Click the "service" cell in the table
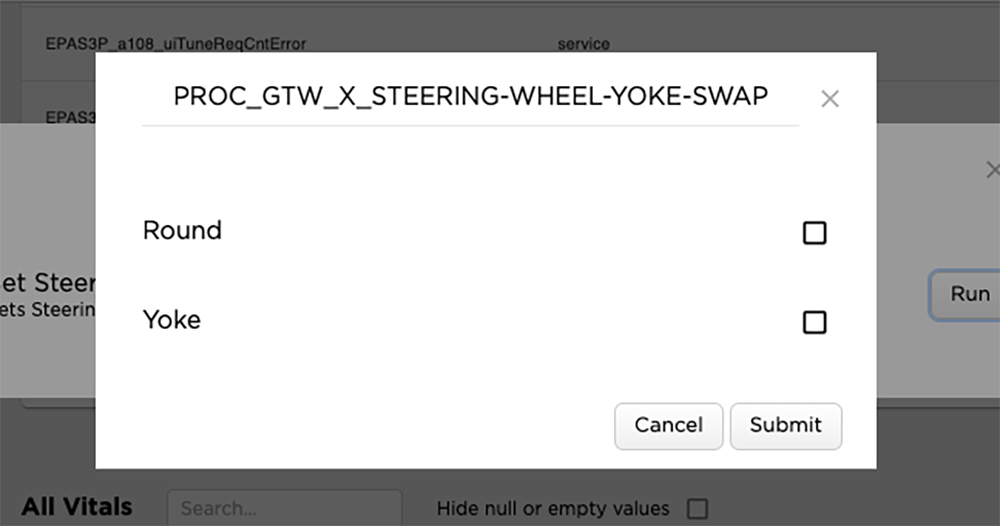 click(x=584, y=44)
